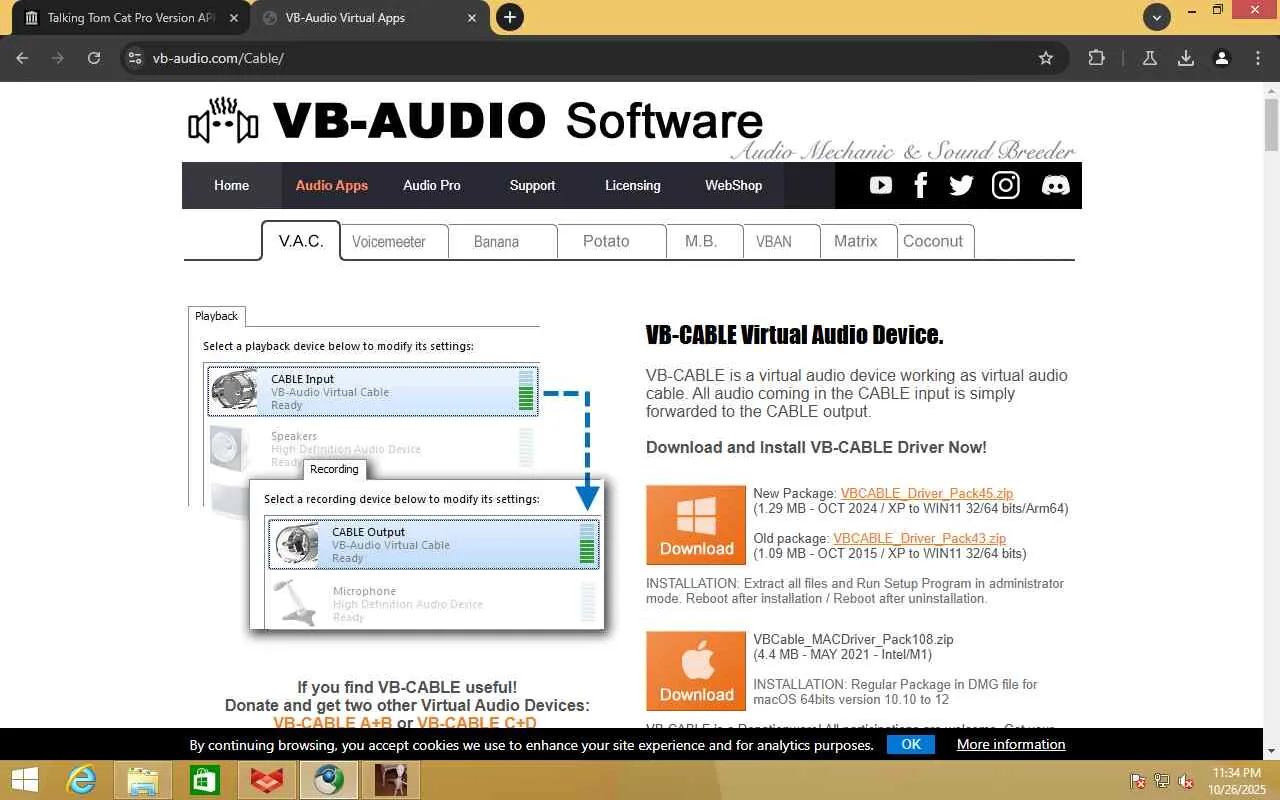1280x800 pixels.
Task: Click the 'VB-CABLE Virtual Audio Device.' heading
Action: (795, 335)
